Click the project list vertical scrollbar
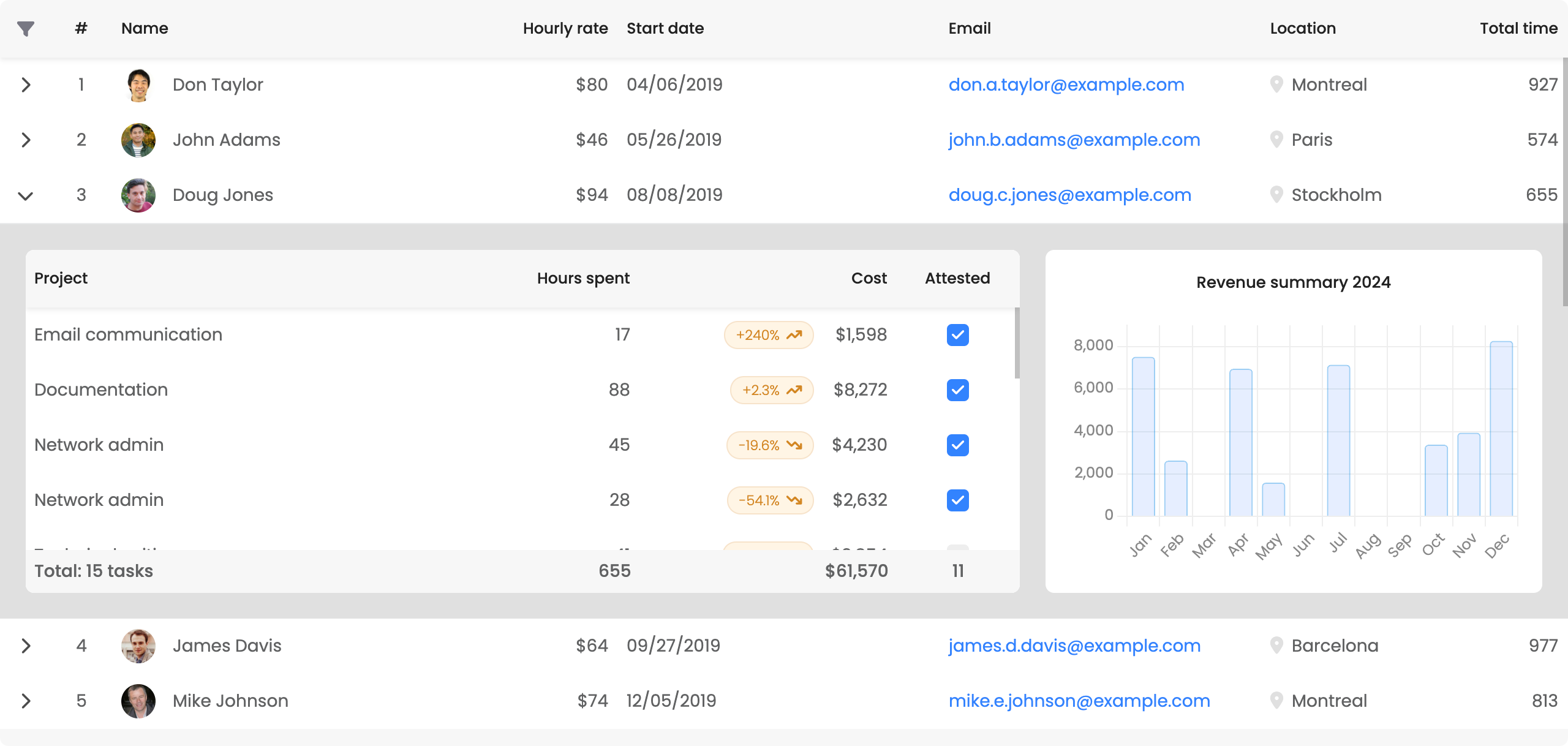The height and width of the screenshot is (746, 1568). 1017,343
